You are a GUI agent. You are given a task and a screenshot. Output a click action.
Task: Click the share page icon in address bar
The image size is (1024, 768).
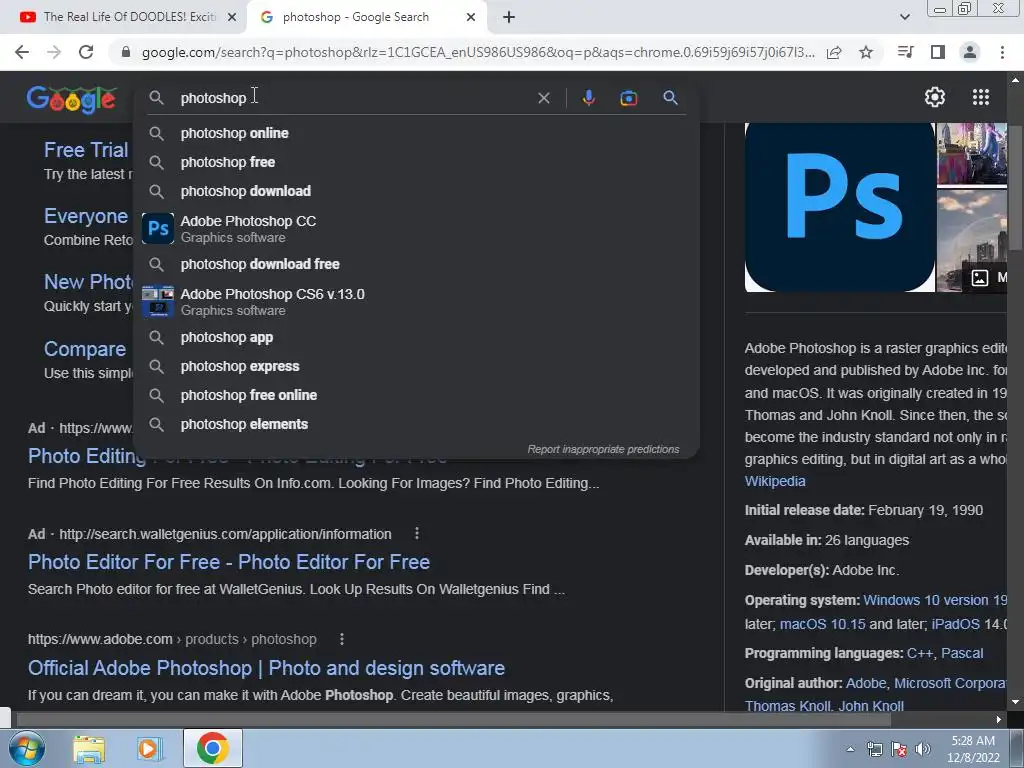[x=834, y=52]
